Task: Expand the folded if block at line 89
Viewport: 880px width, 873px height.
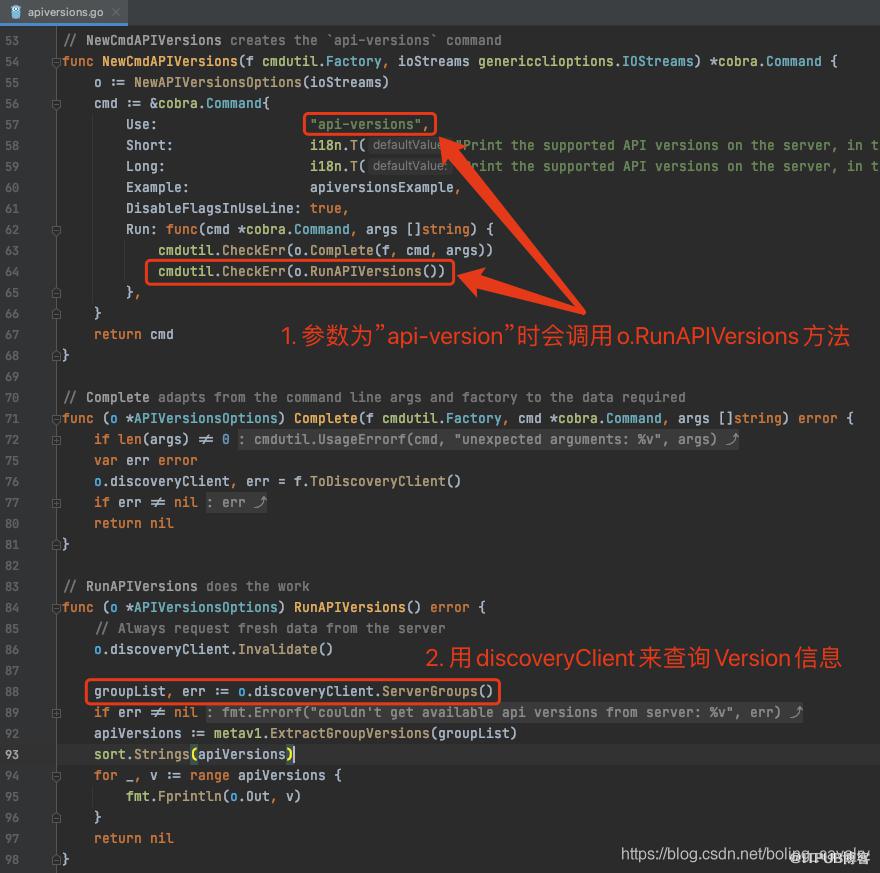Action: pyautogui.click(x=56, y=713)
